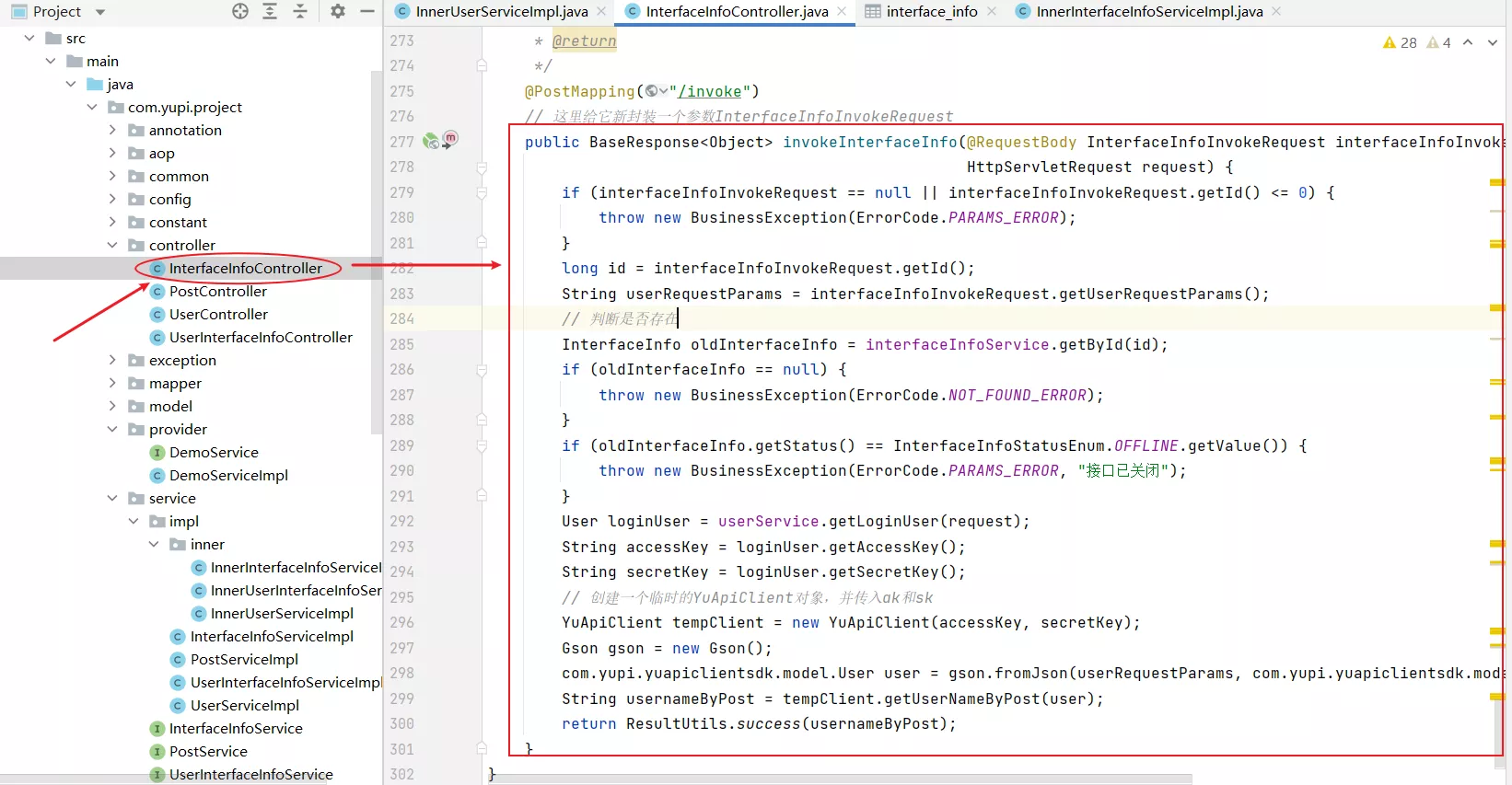Collapse the provider package
This screenshot has height=785, width=1512.
click(112, 429)
